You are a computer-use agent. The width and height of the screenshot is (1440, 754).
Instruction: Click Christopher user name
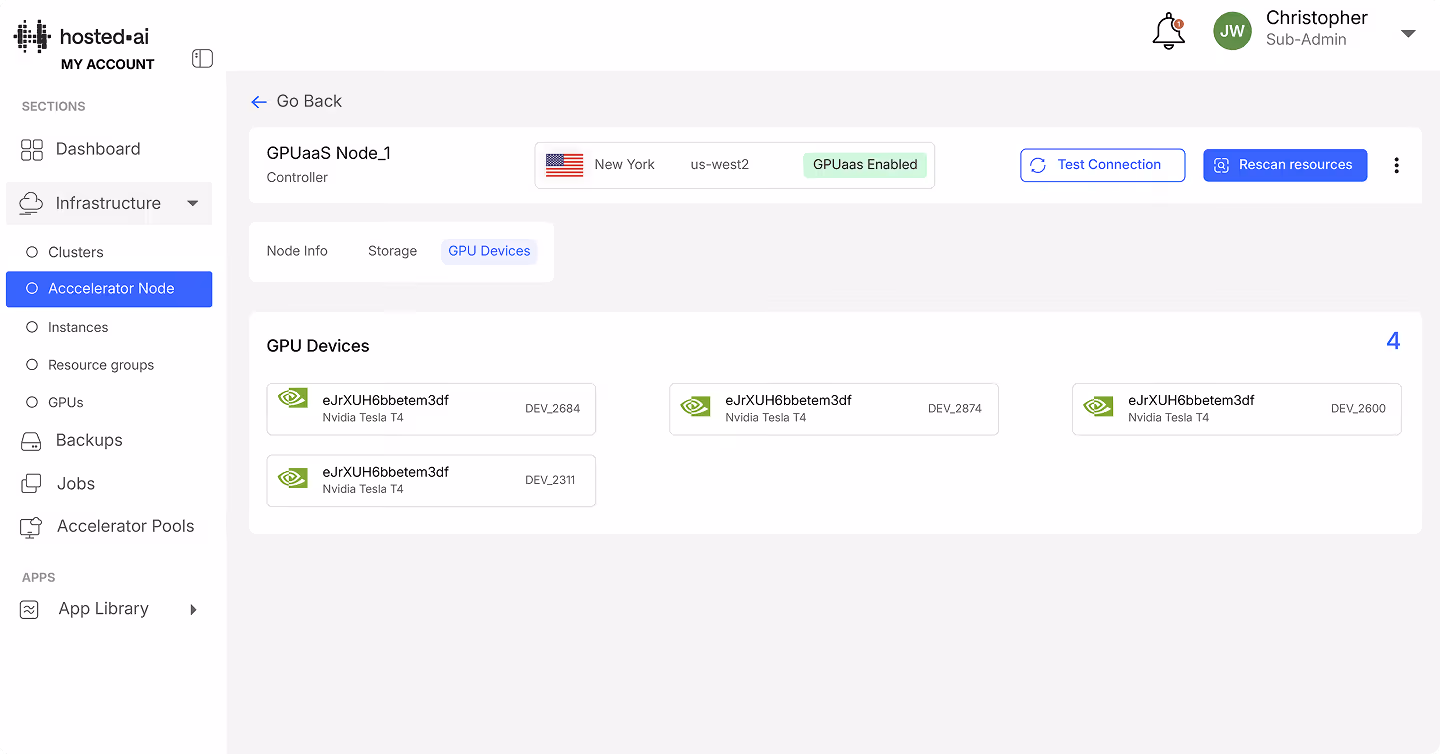pos(1317,18)
